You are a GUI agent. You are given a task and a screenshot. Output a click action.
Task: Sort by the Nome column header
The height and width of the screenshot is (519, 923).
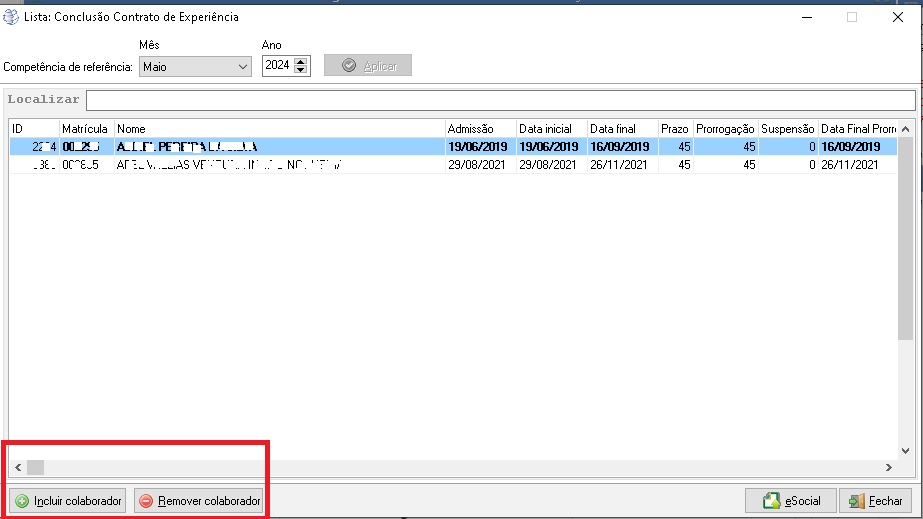coord(279,129)
